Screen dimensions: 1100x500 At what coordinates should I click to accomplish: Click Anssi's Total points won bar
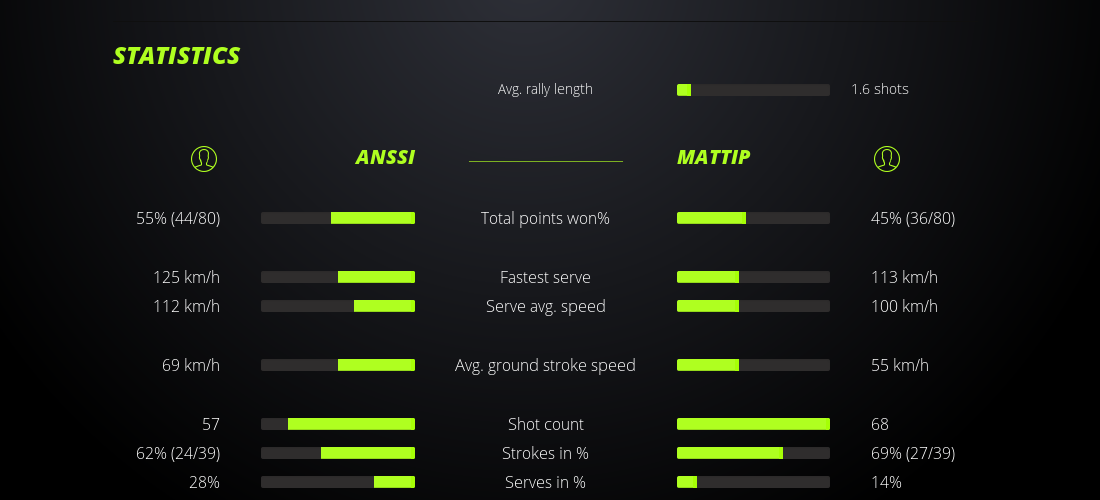point(338,218)
